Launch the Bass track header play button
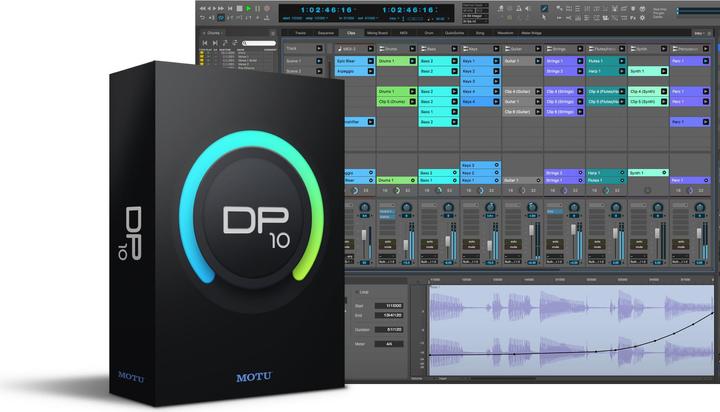The width and height of the screenshot is (720, 412). coord(454,49)
